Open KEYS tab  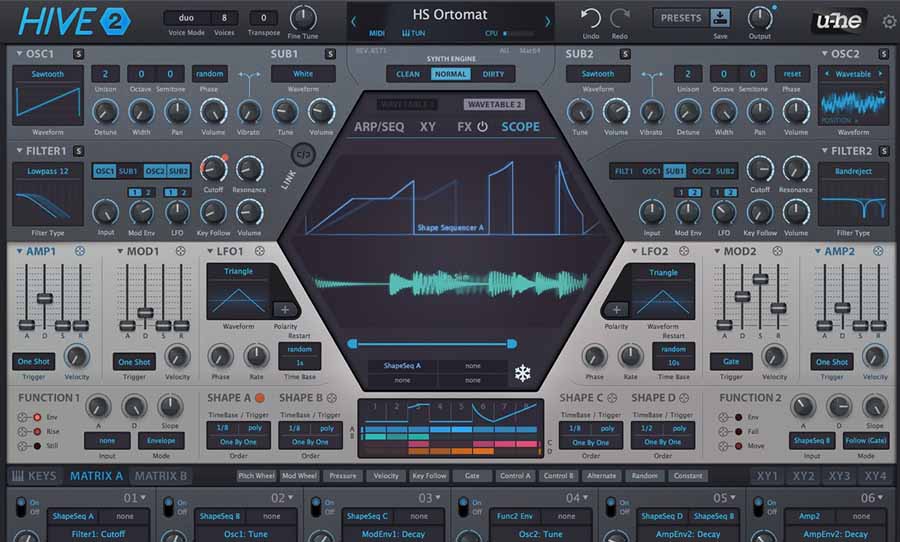[x=34, y=475]
